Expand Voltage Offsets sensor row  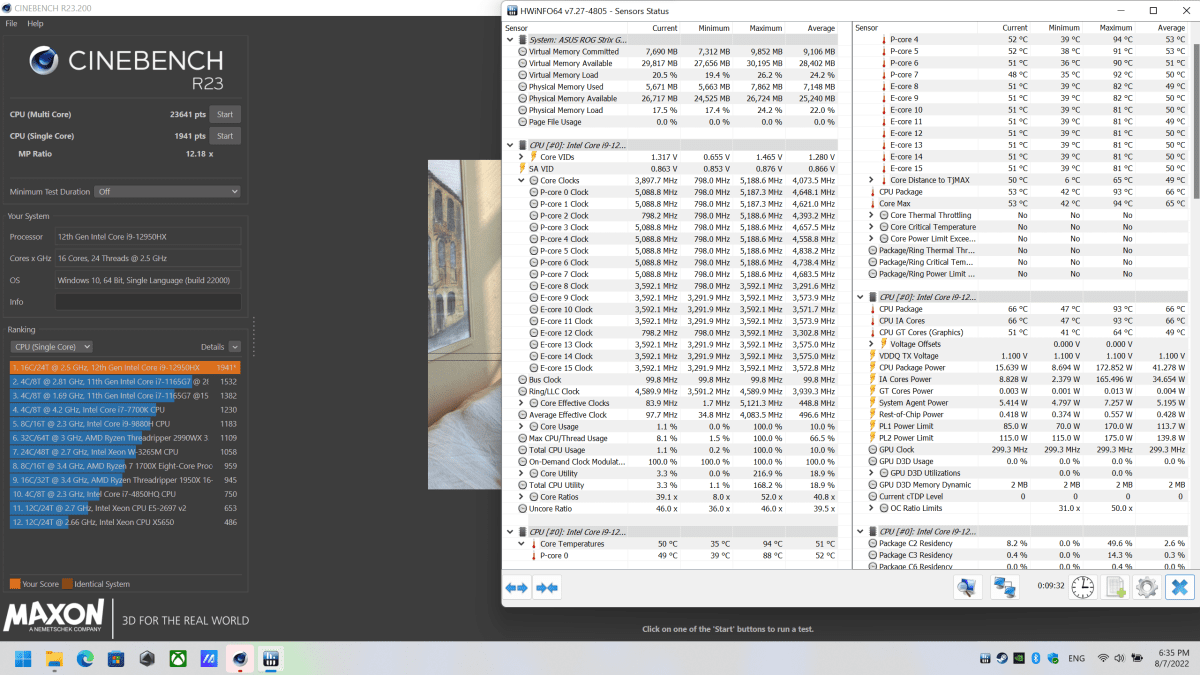coord(871,344)
